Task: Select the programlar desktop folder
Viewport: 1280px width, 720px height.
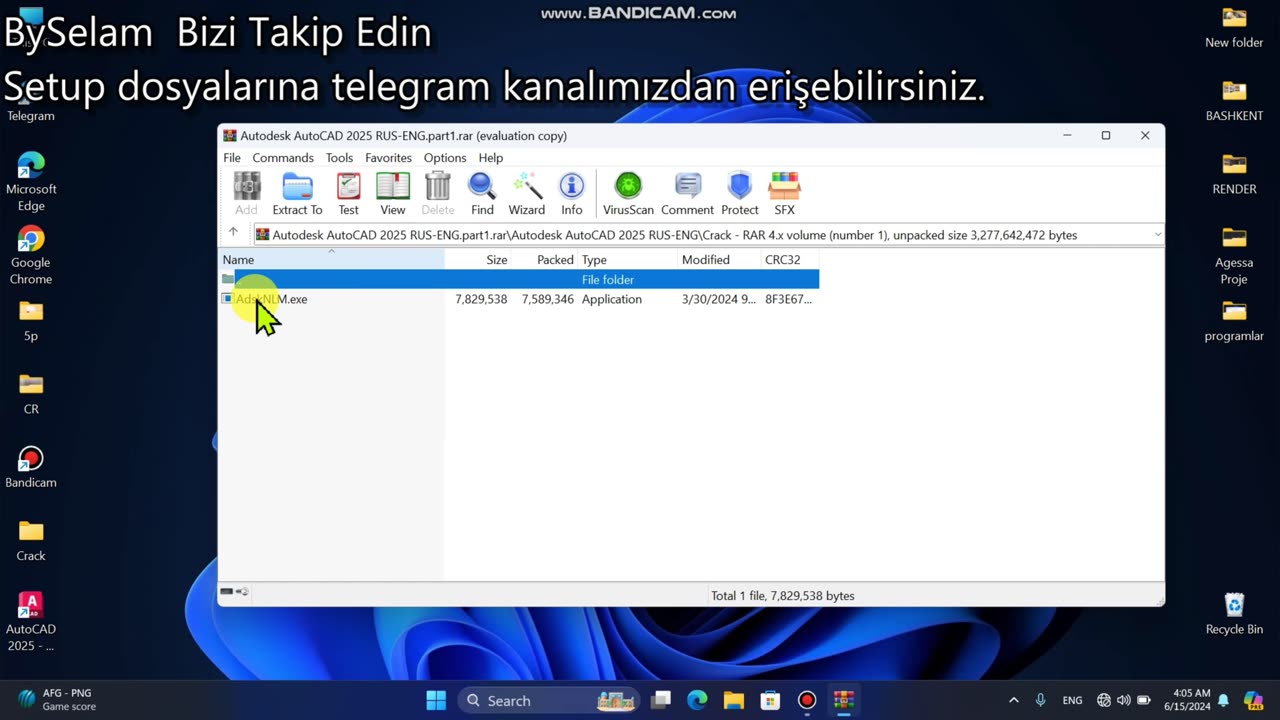Action: point(1234,320)
